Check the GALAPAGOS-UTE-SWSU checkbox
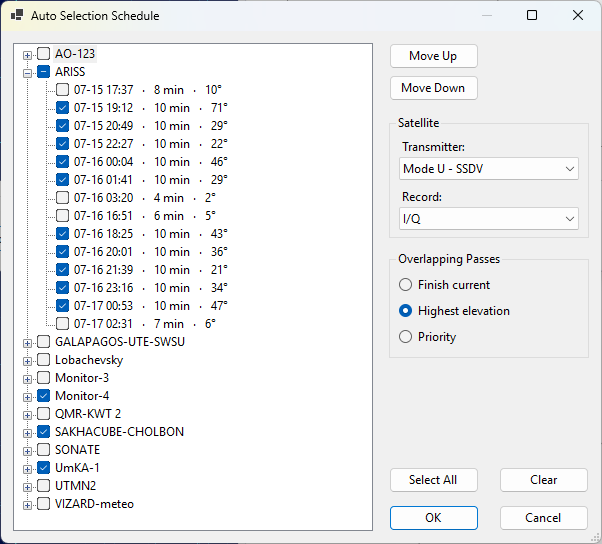Image resolution: width=602 pixels, height=544 pixels. 44,342
